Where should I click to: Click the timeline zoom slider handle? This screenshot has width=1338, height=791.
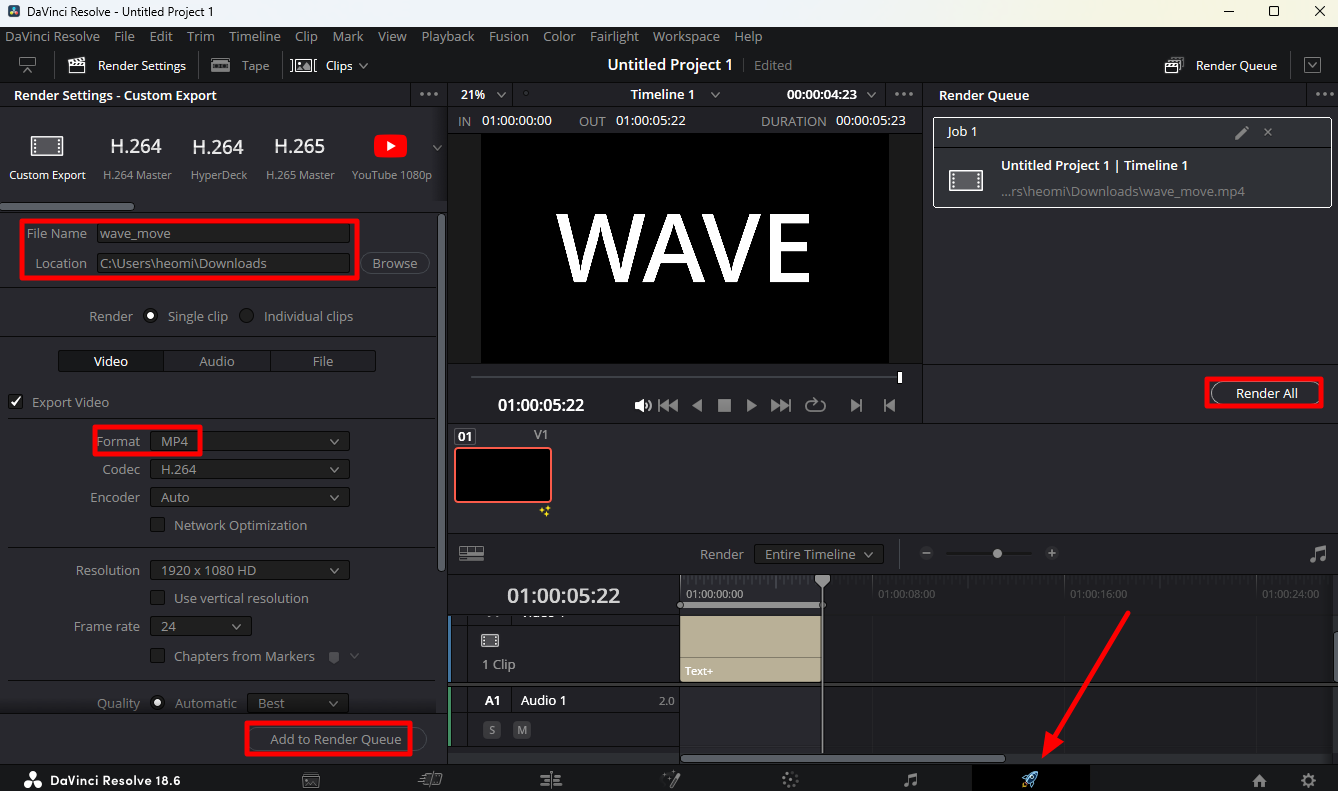[997, 553]
